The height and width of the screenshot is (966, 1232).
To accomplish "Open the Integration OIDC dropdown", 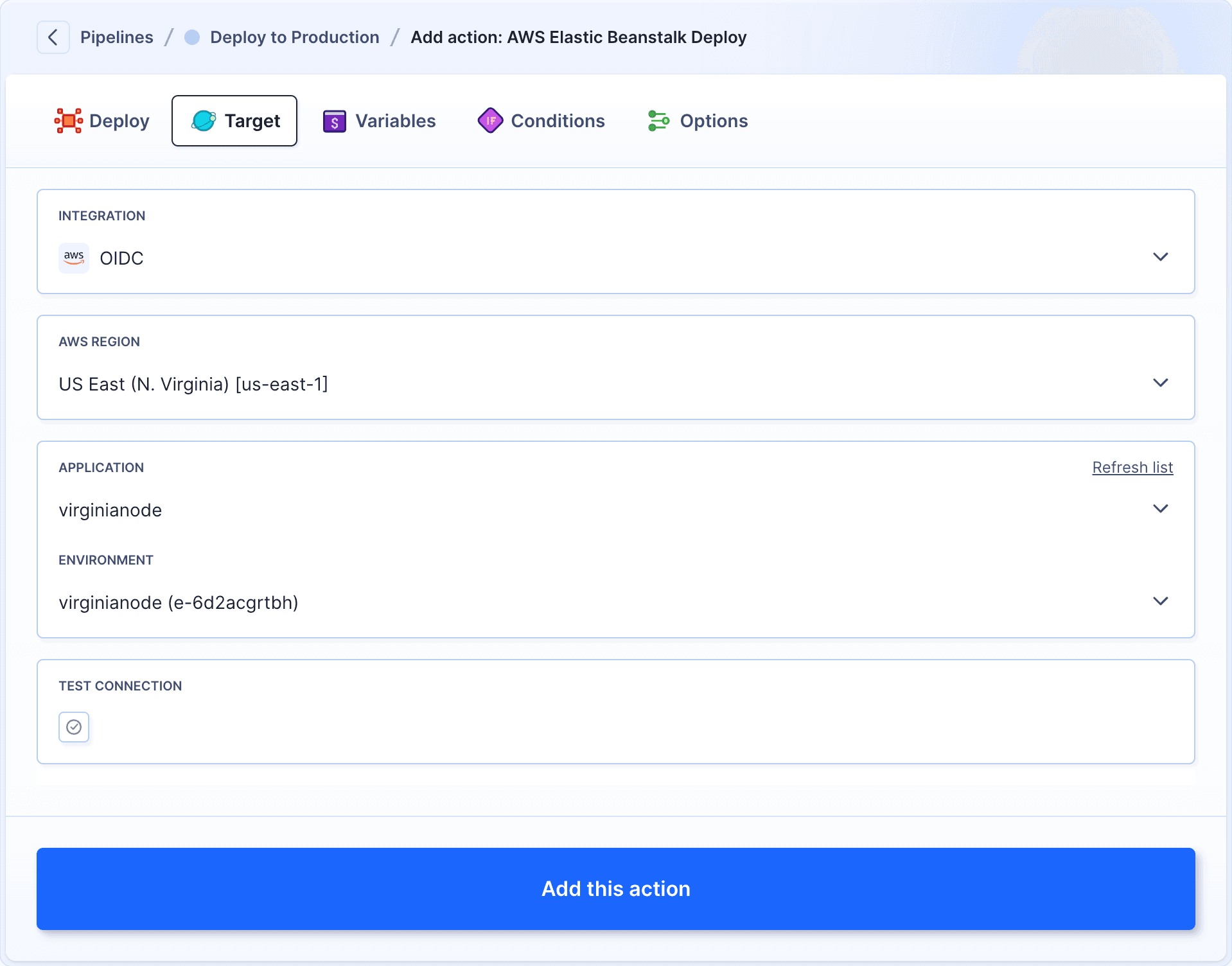I will coord(1160,257).
